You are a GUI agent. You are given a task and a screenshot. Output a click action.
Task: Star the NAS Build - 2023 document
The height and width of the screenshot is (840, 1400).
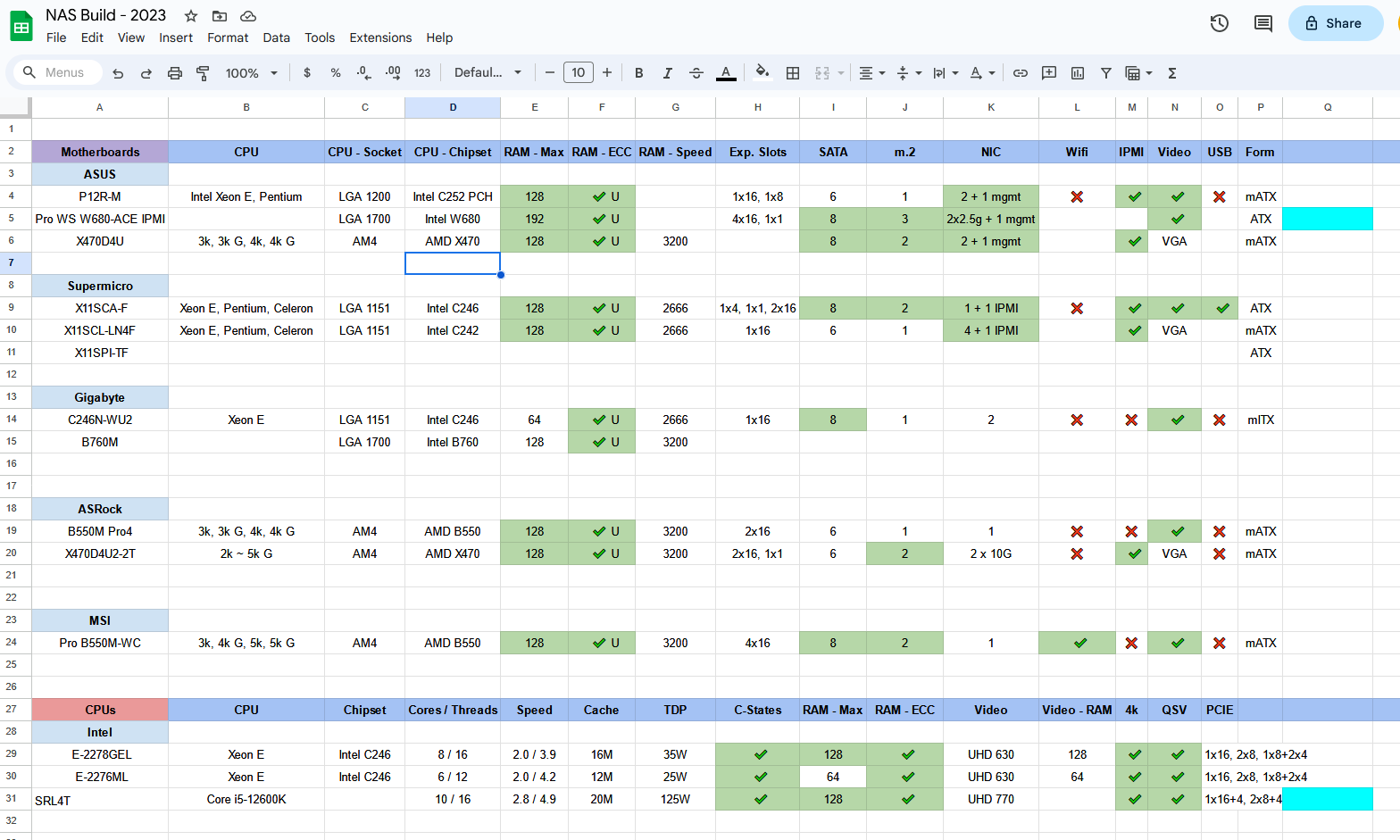point(191,16)
